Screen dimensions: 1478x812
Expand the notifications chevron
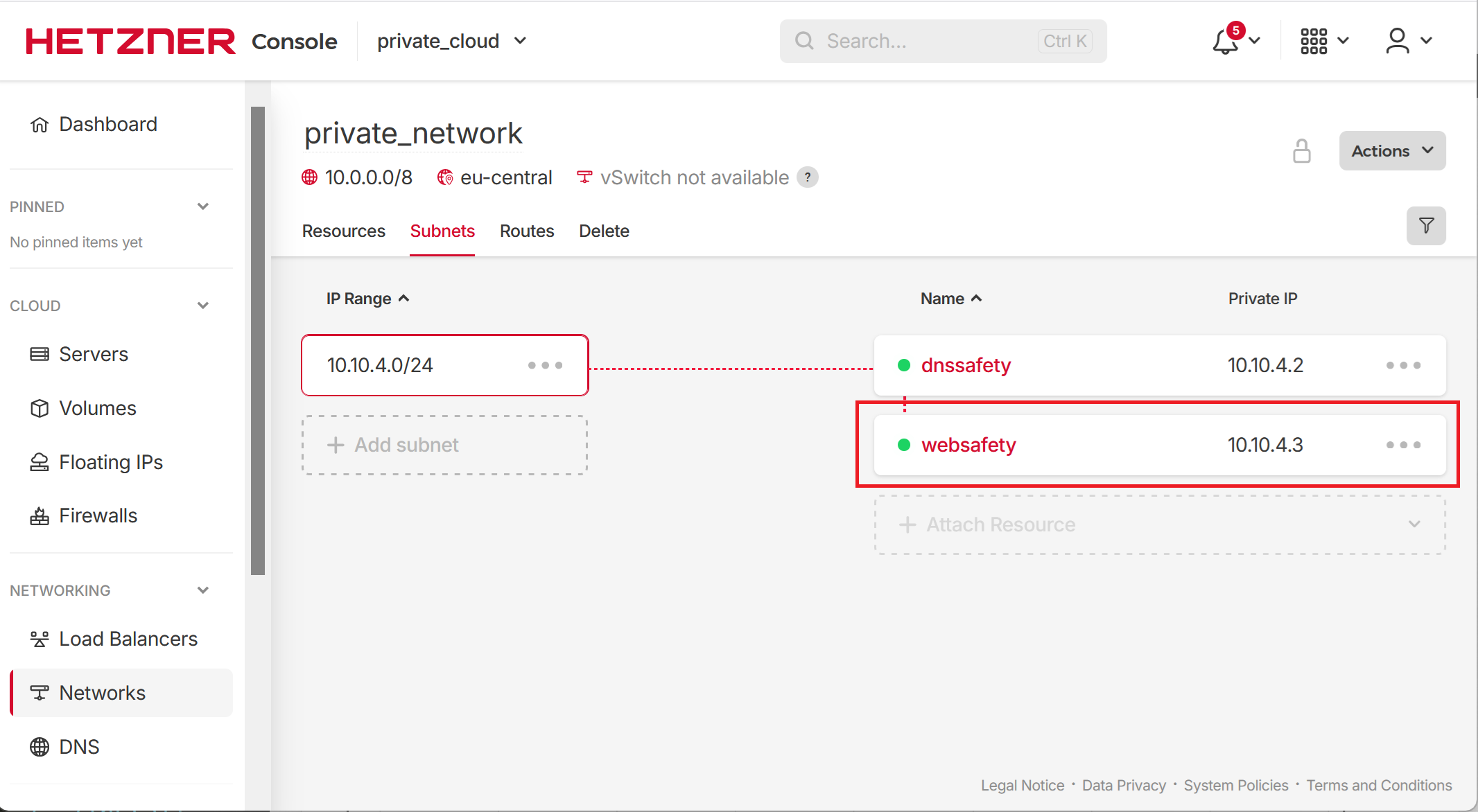[1254, 41]
